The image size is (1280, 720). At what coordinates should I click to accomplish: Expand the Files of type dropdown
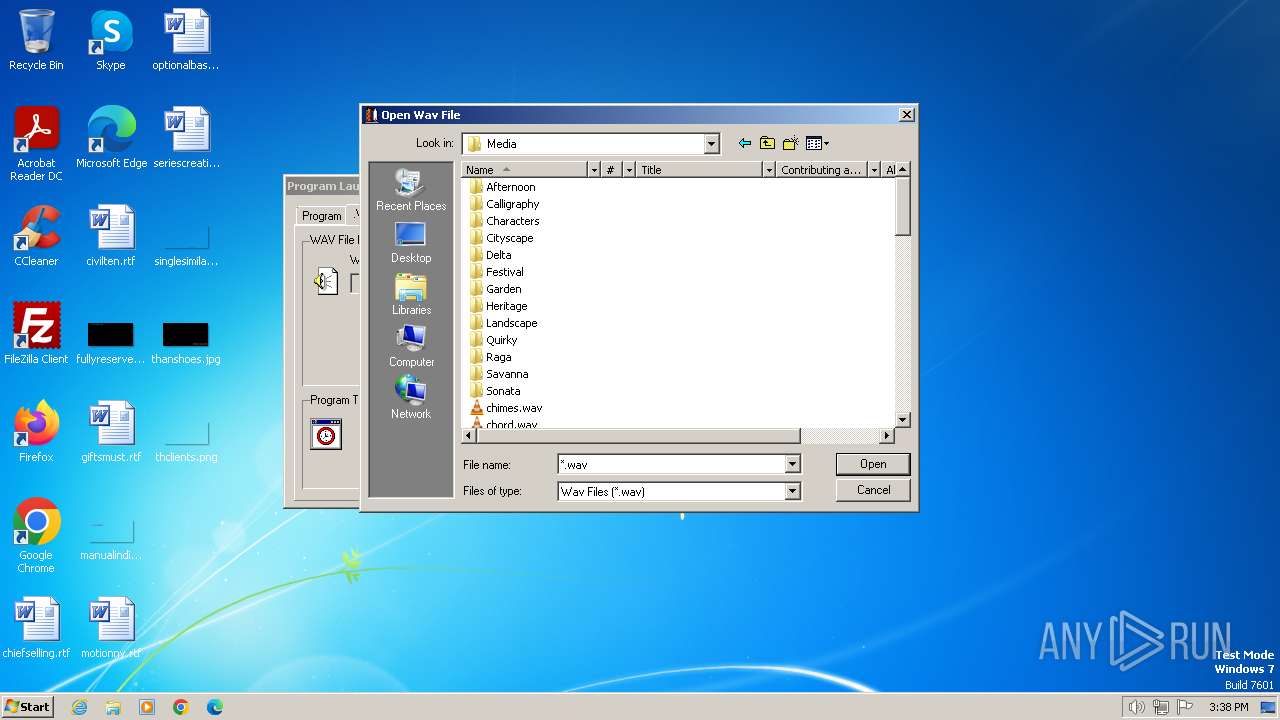(792, 491)
